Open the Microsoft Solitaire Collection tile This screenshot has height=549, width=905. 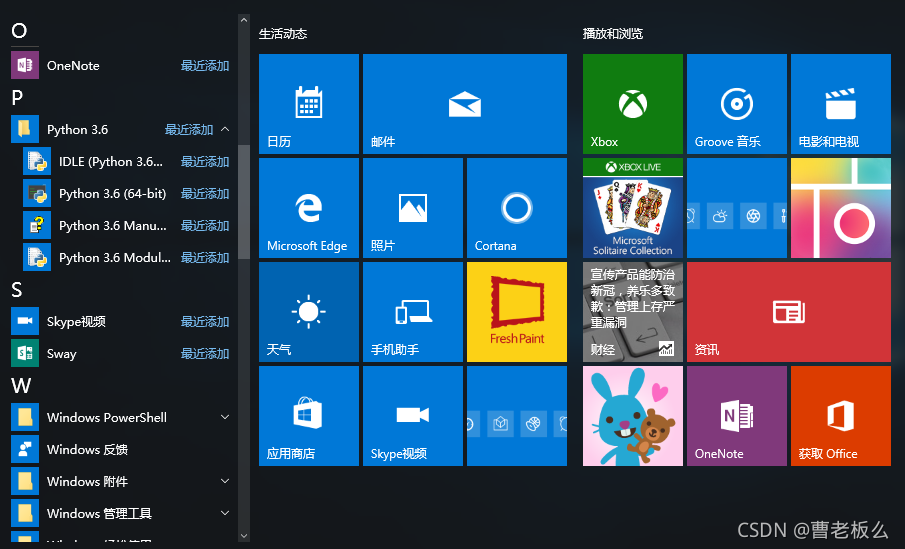point(633,208)
